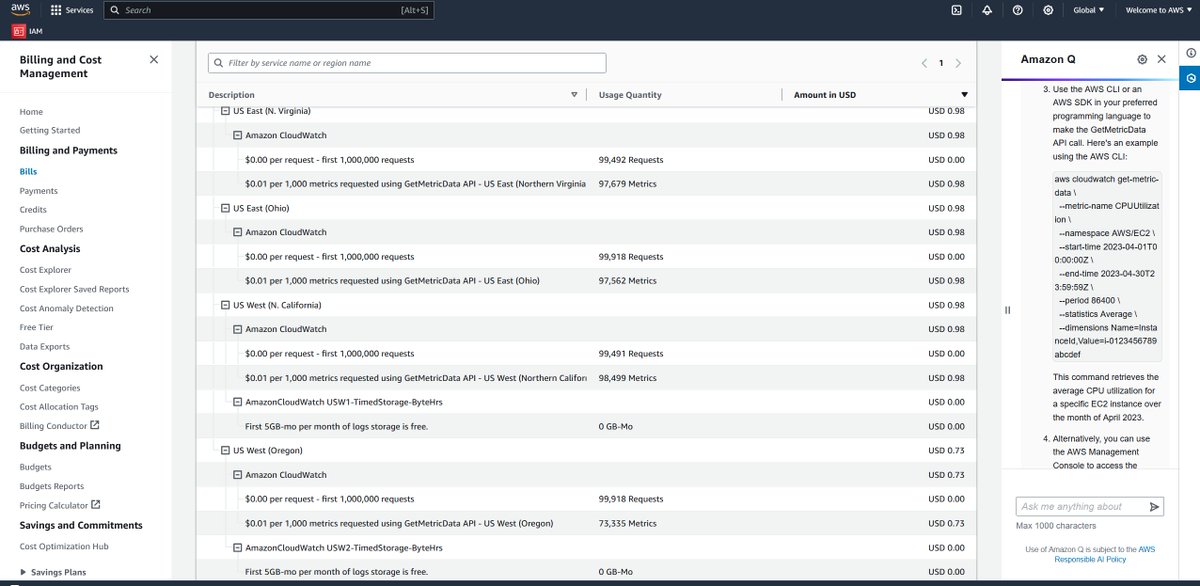
Task: Open the help question mark menu
Action: pyautogui.click(x=1017, y=10)
